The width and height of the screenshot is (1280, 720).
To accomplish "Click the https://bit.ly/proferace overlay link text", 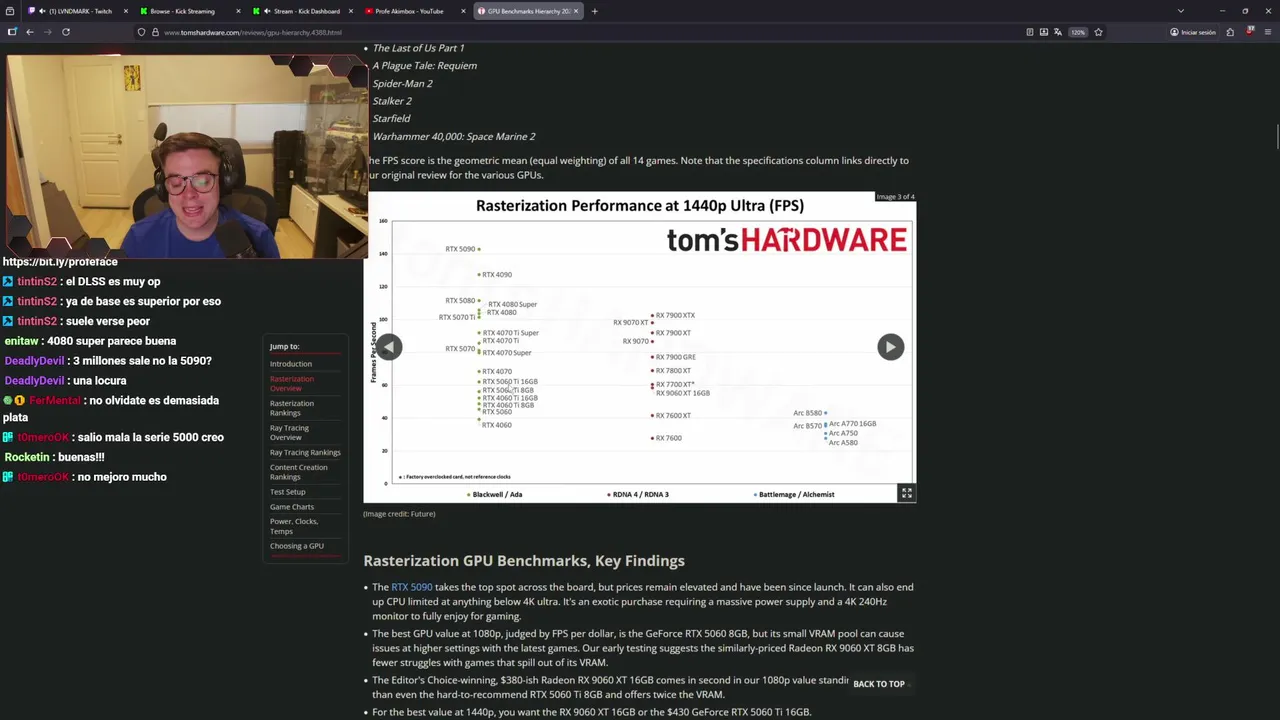I will point(60,262).
